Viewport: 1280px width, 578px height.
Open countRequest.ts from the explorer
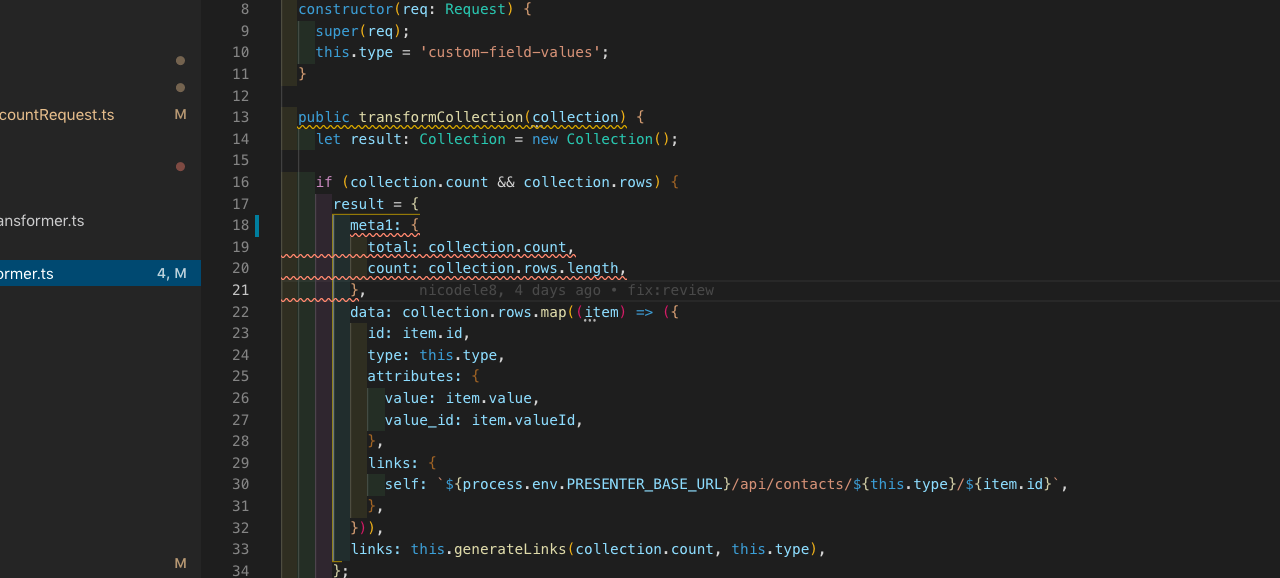pos(57,114)
